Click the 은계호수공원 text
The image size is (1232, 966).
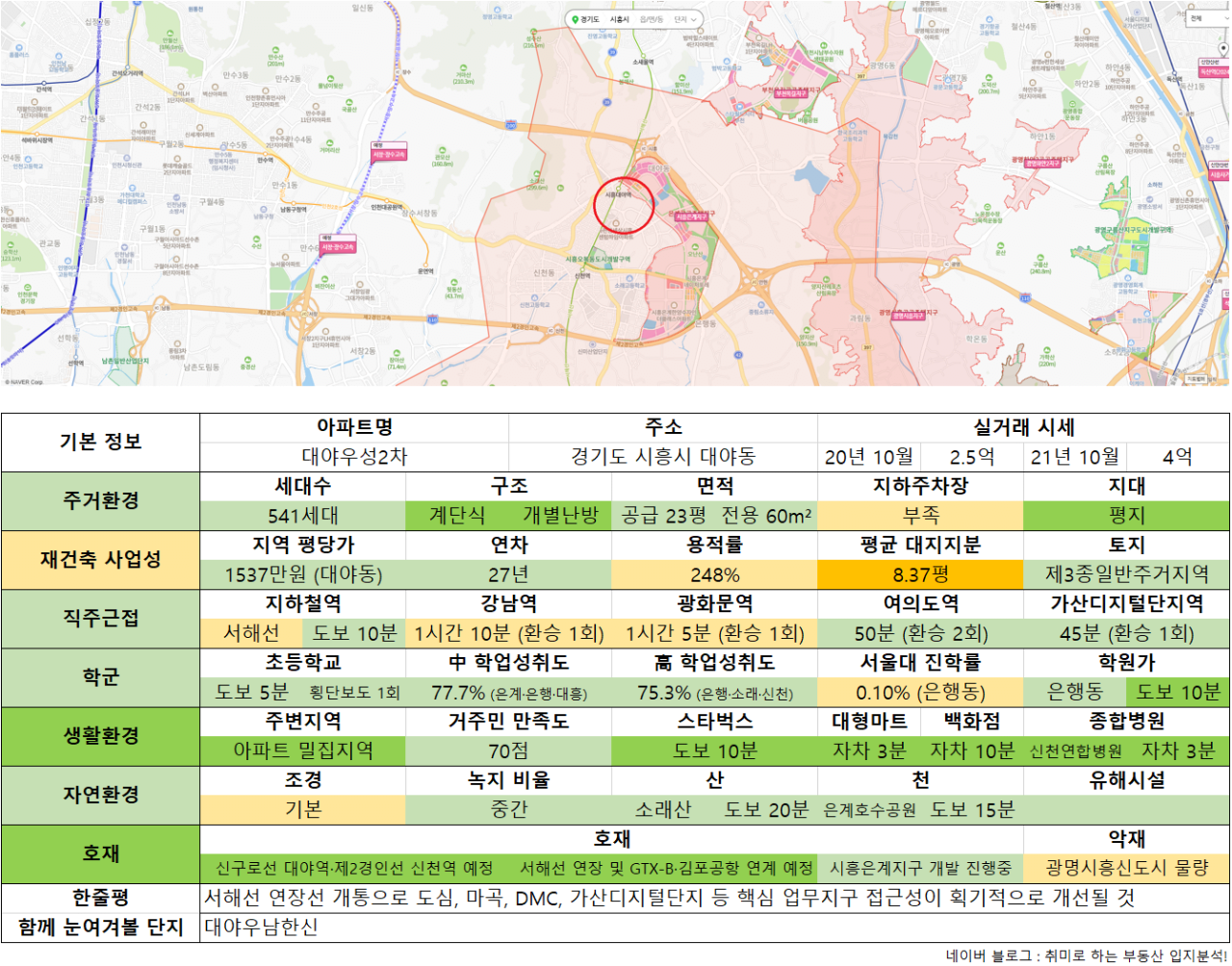[x=869, y=810]
